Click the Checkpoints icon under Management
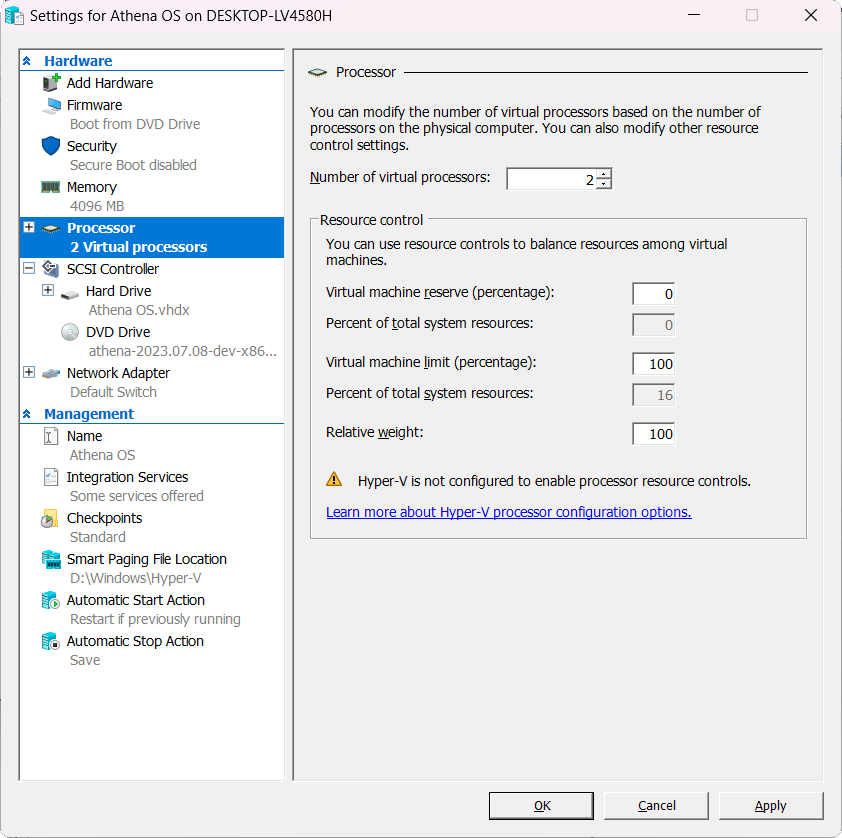This screenshot has height=838, width=842. click(x=51, y=518)
